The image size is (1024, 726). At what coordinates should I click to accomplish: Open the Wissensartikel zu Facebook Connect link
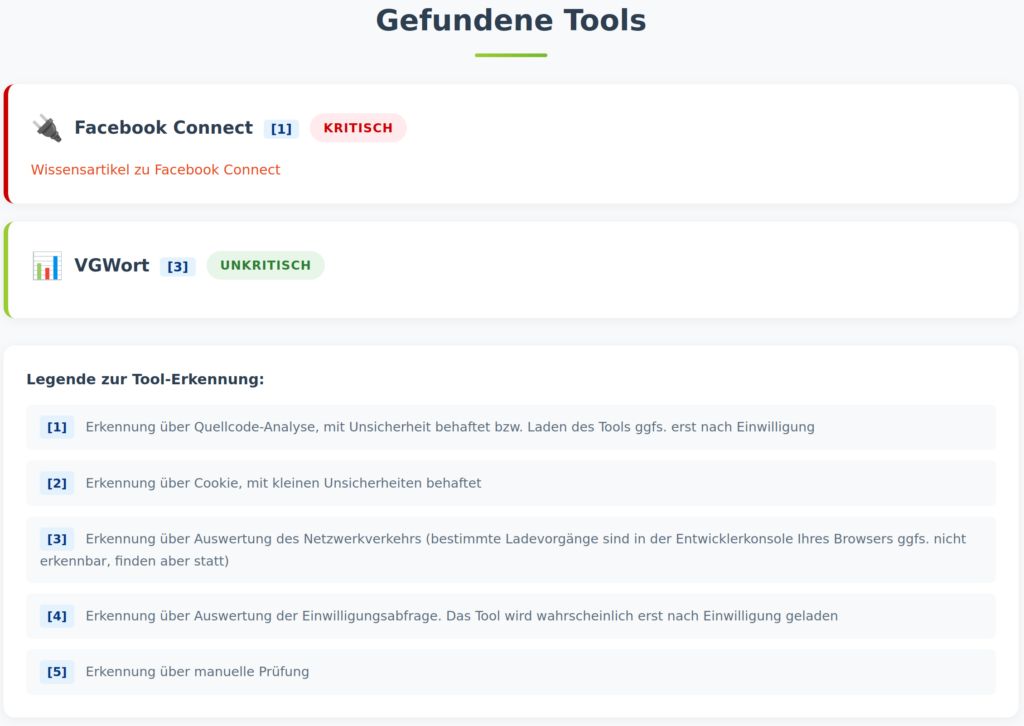tap(155, 170)
